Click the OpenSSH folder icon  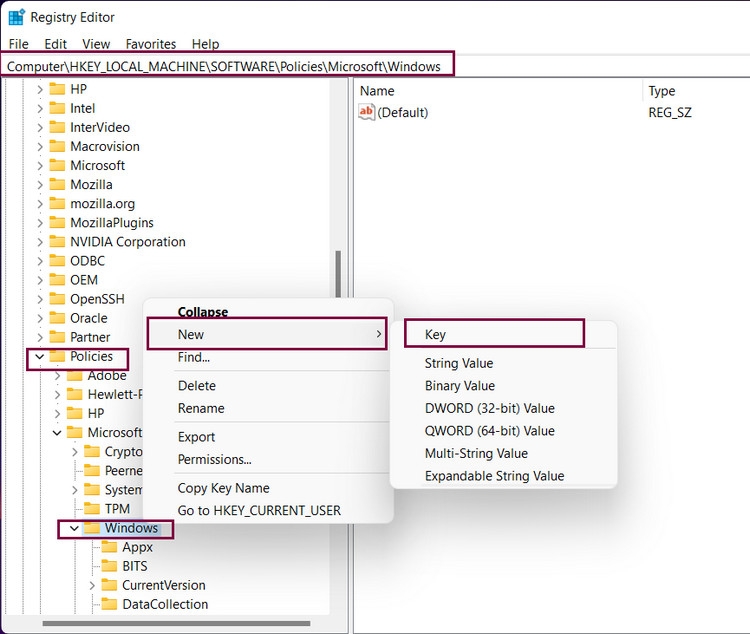coord(57,299)
